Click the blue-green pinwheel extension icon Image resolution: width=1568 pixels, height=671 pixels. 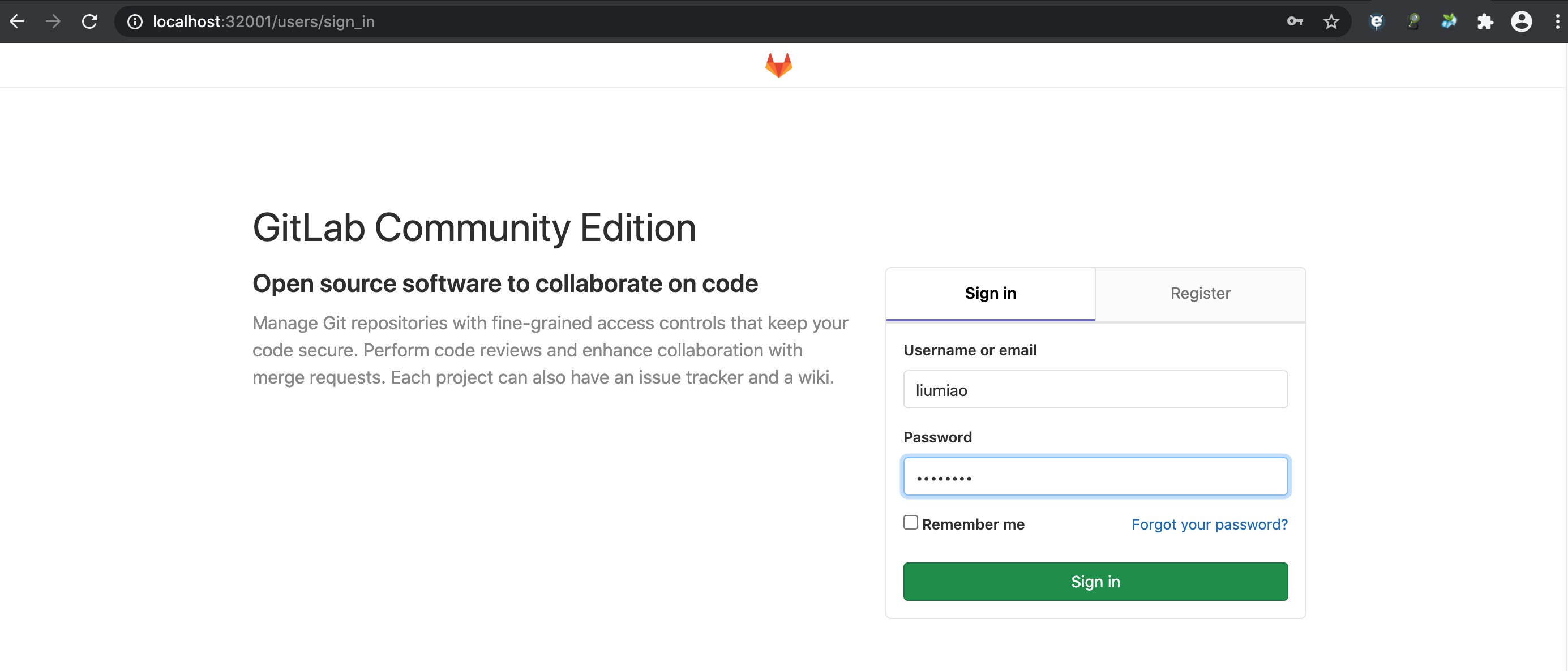coord(1449,22)
